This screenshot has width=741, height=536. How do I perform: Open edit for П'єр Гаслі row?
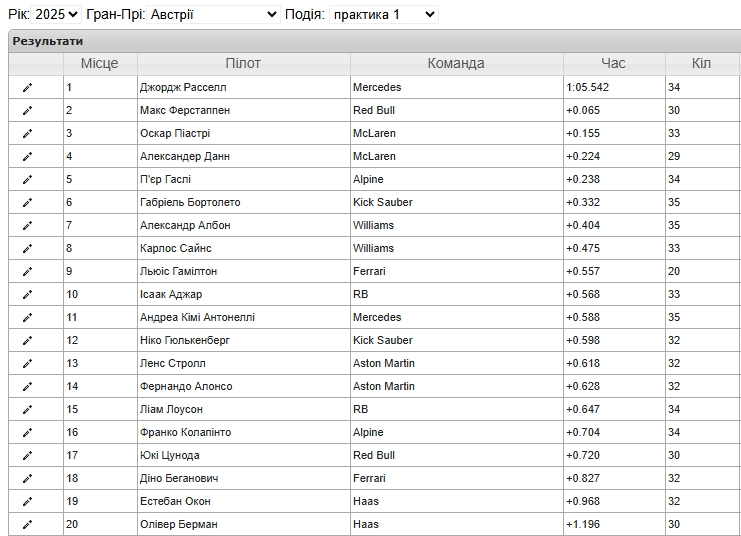pyautogui.click(x=27, y=180)
